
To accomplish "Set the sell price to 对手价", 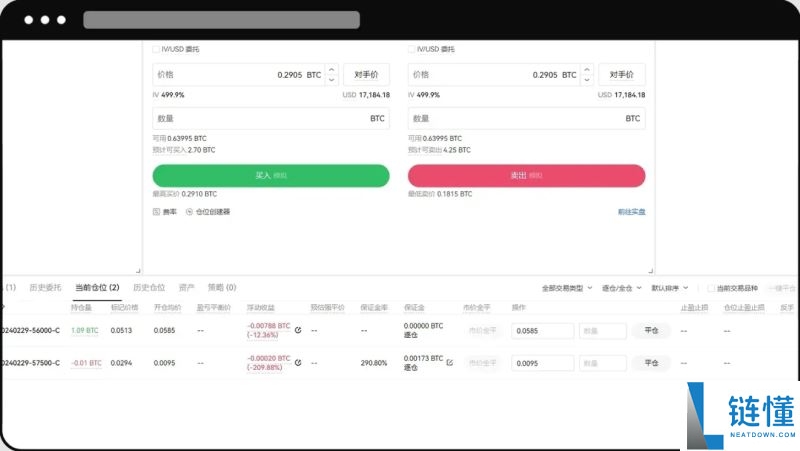I will click(621, 74).
